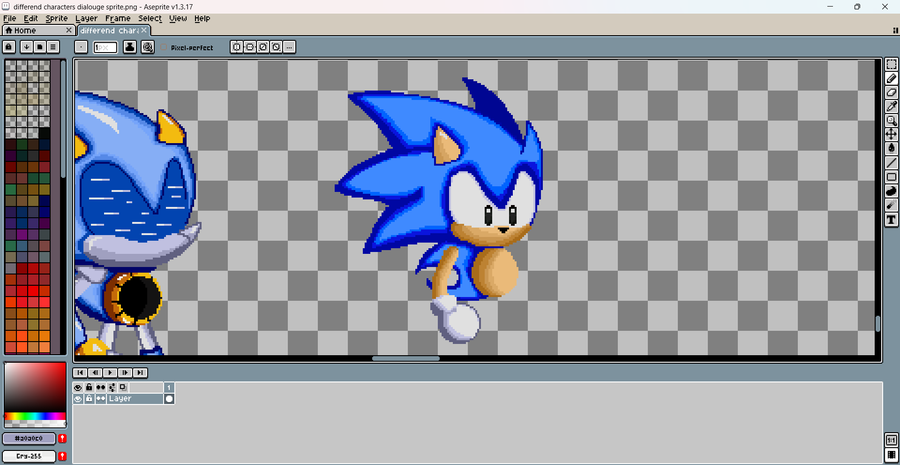Click the brush size field

[x=105, y=47]
